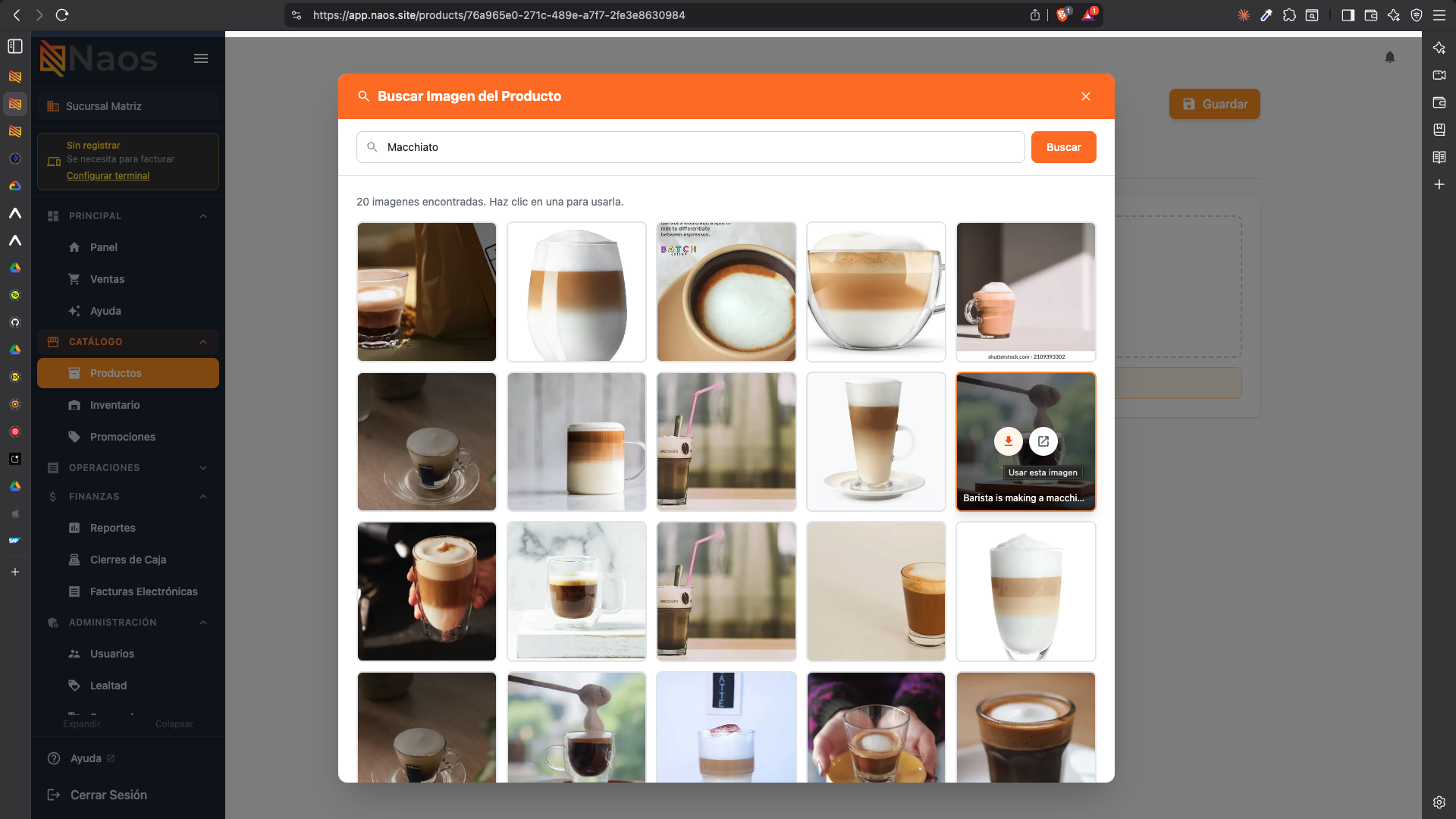This screenshot has height=819, width=1456.
Task: Reload the page with browser refresh icon
Action: [62, 15]
